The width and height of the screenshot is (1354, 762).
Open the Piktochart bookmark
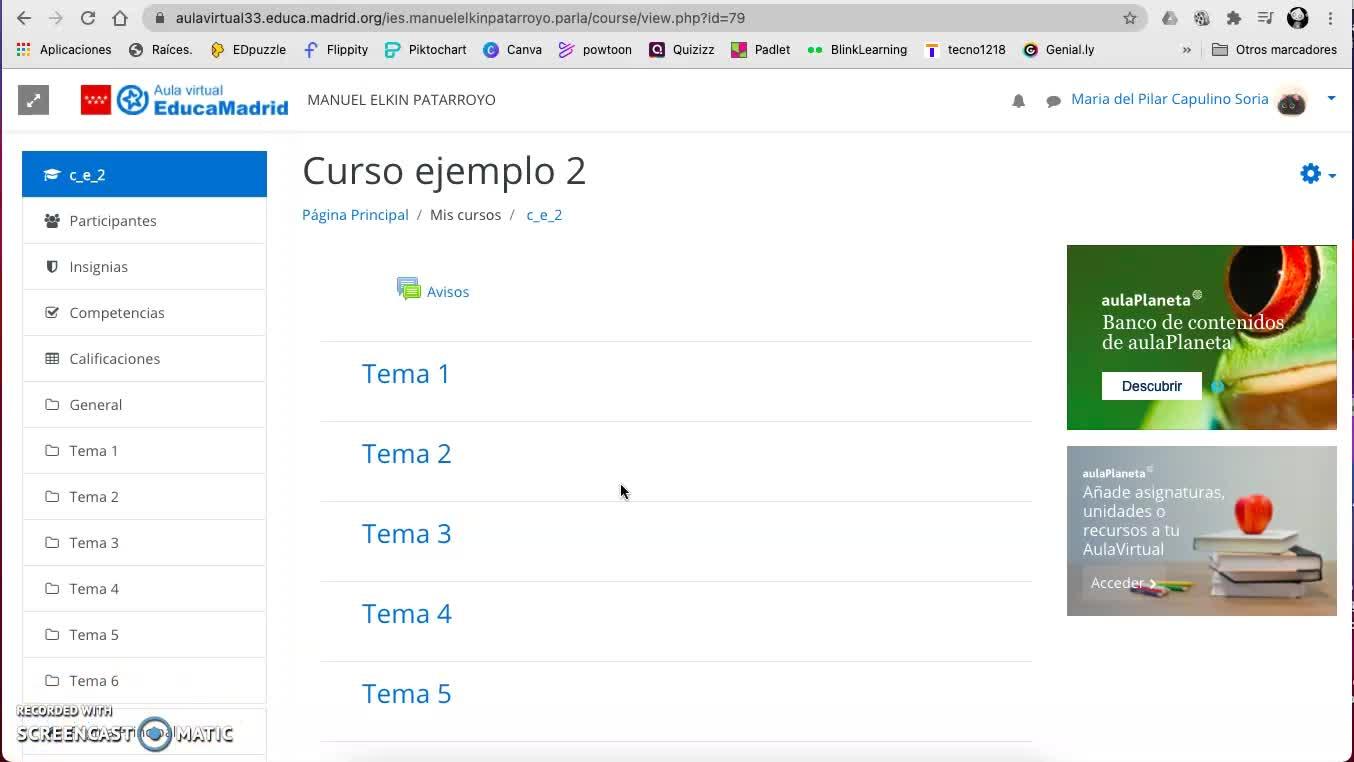click(425, 50)
